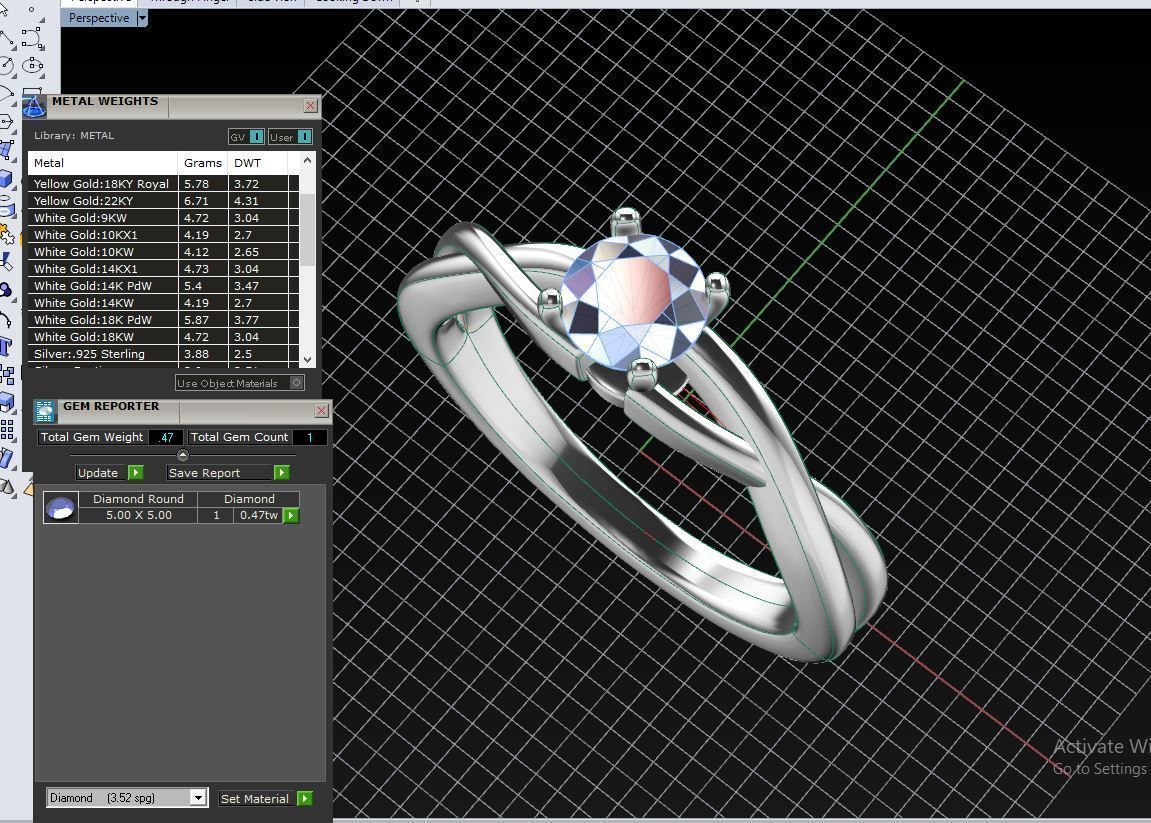
Task: Select the White Gold:18K PdW row
Action: tap(164, 319)
